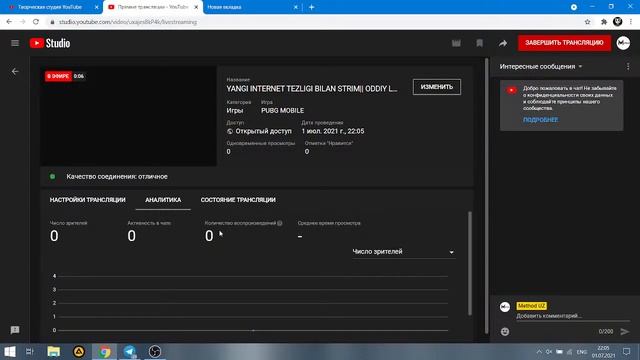The width and height of the screenshot is (640, 360).
Task: Click the taskbar clock
Action: [x=603, y=351]
